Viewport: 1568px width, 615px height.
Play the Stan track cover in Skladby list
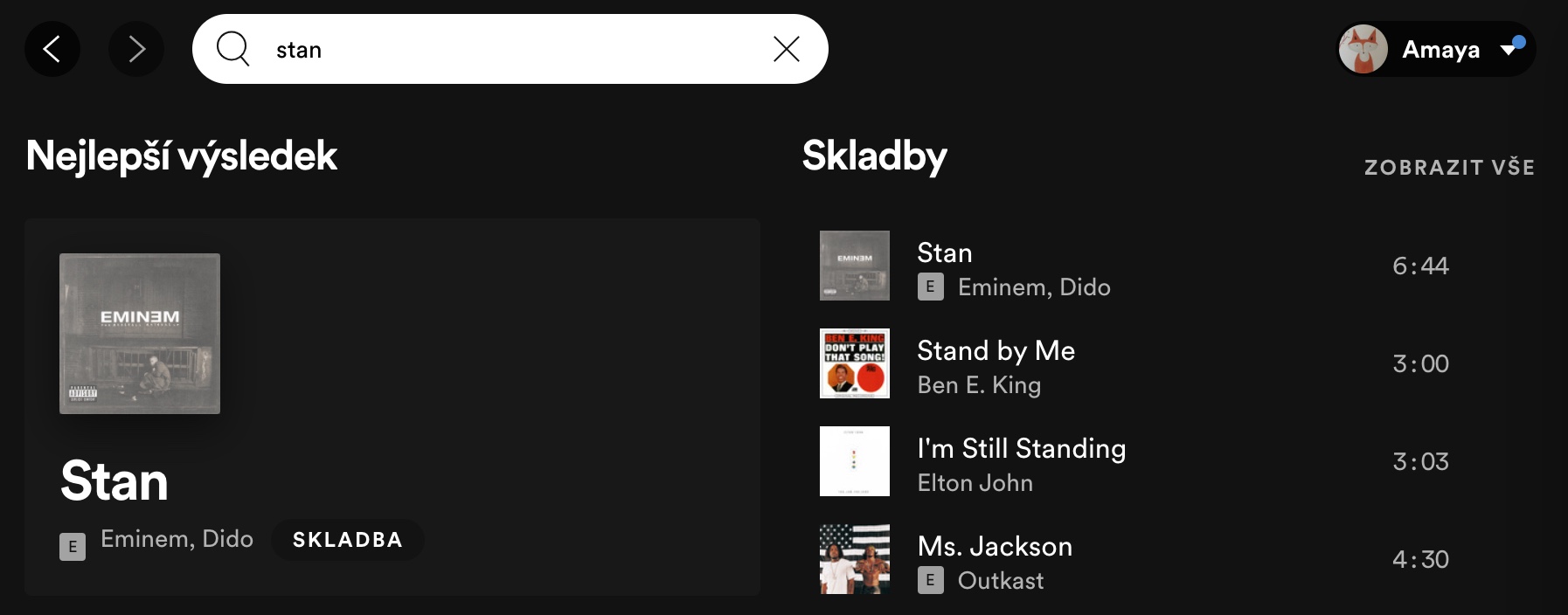855,266
